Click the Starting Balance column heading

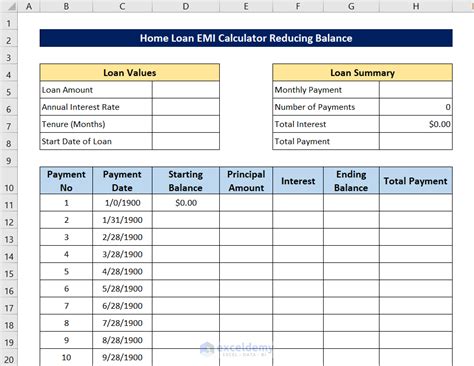(186, 181)
